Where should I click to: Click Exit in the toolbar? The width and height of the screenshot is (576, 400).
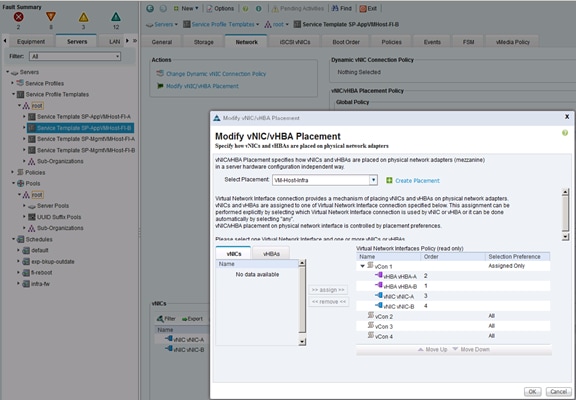368,8
